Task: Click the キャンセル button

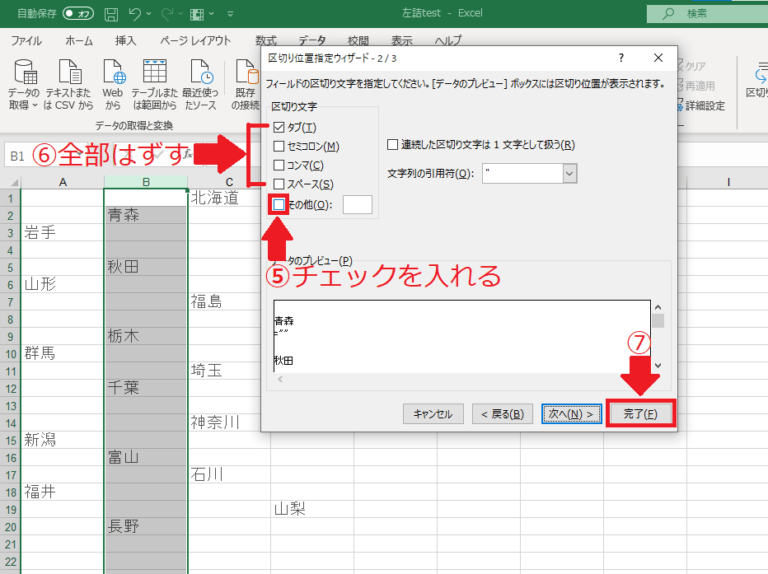Action: (x=433, y=414)
